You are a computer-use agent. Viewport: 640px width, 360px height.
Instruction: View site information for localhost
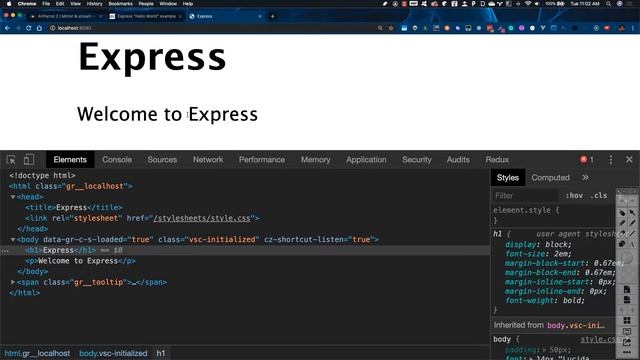(52, 28)
